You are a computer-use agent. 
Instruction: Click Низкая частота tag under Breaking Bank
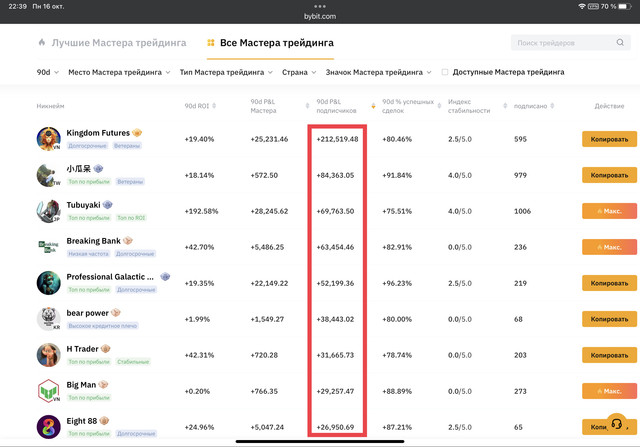(88, 254)
